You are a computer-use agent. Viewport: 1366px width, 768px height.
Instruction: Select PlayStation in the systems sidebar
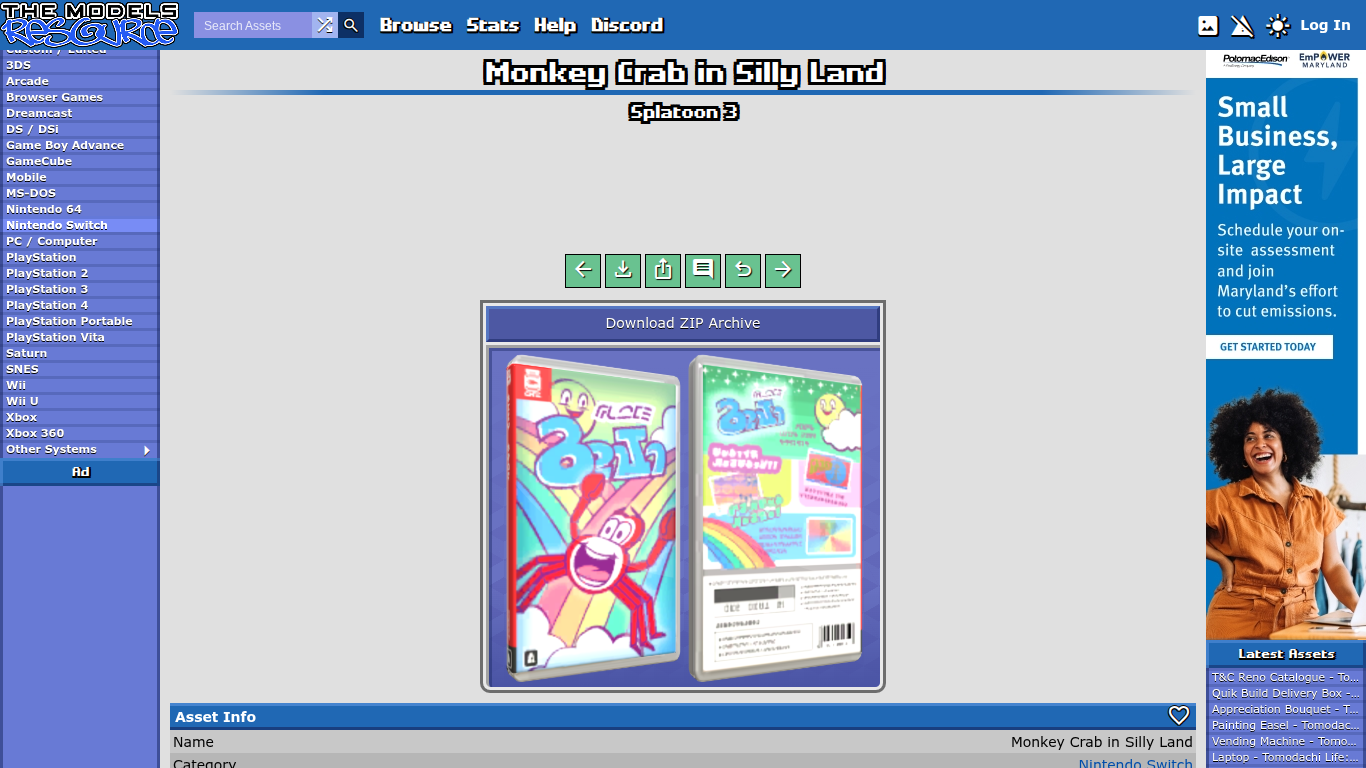click(80, 257)
